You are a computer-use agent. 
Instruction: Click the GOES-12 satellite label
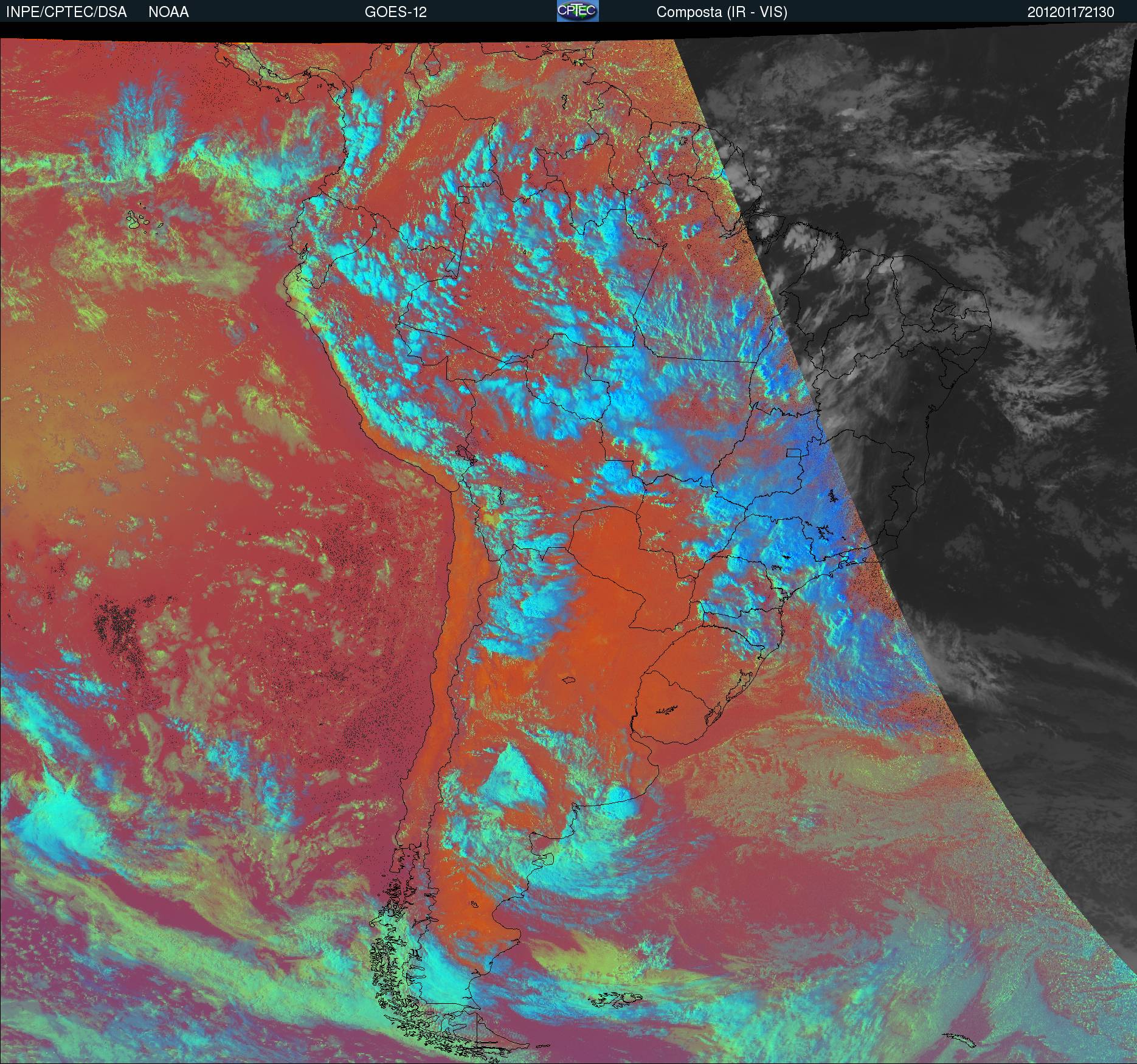395,12
